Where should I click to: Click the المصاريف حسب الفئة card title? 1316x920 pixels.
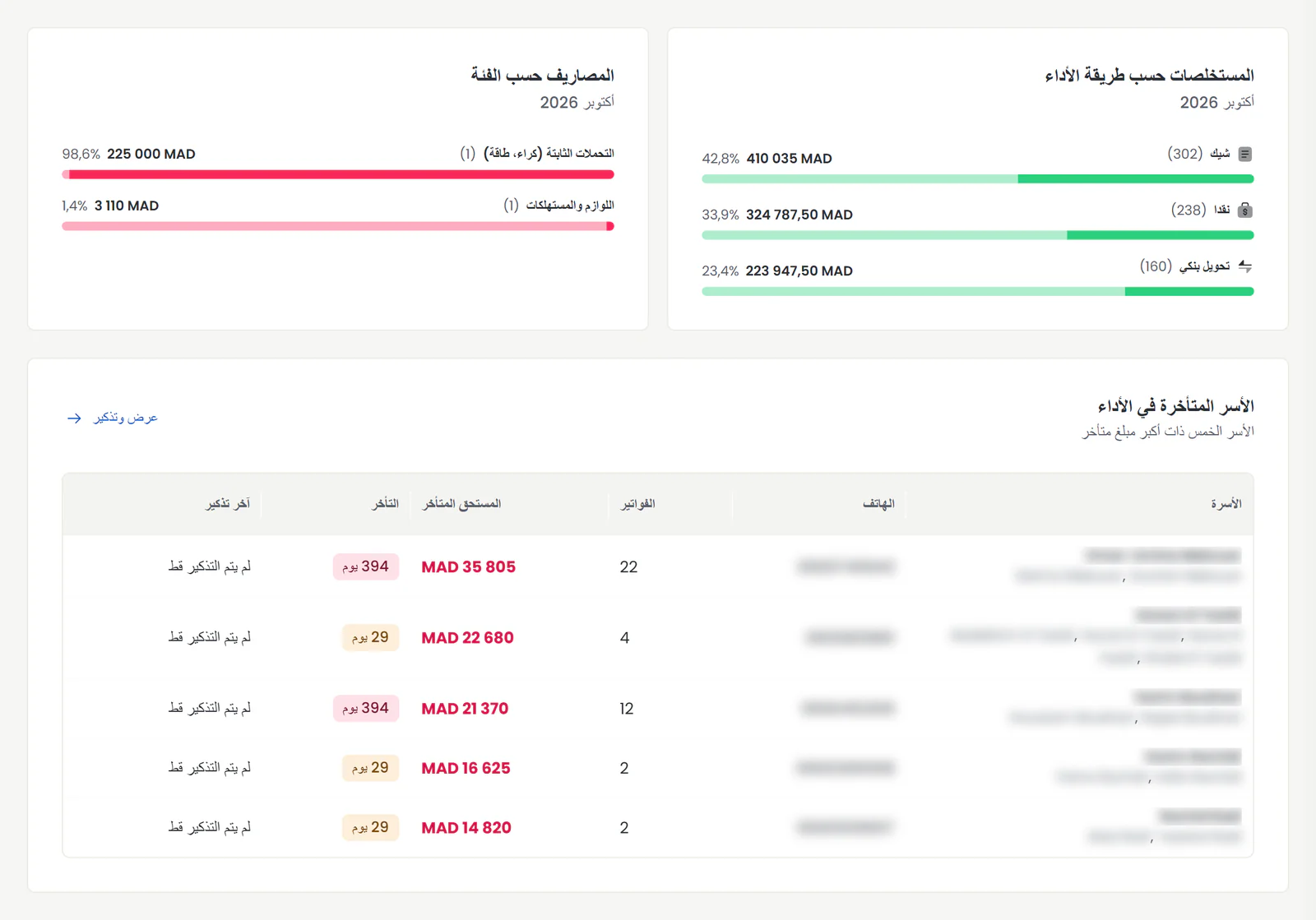click(x=542, y=75)
